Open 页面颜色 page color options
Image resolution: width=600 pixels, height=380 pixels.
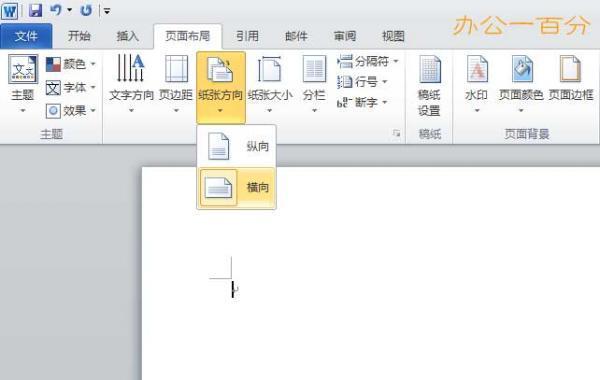pos(521,83)
